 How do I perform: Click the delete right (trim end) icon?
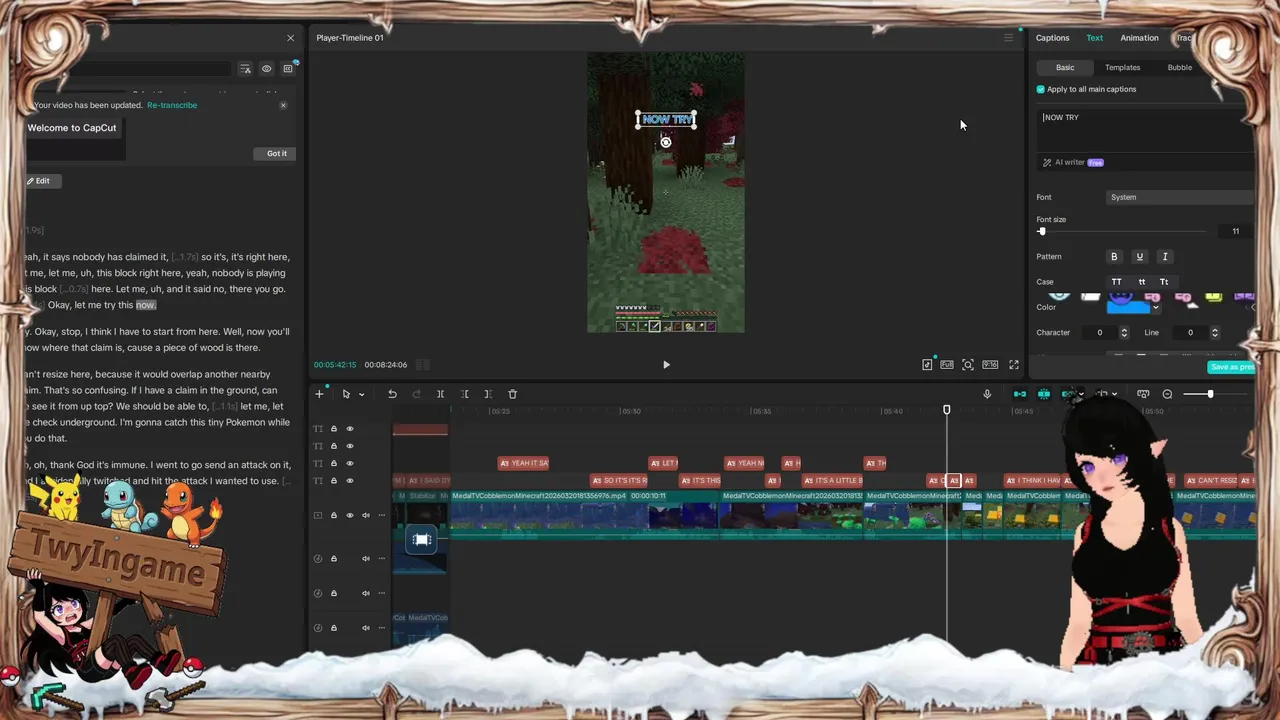click(x=488, y=394)
